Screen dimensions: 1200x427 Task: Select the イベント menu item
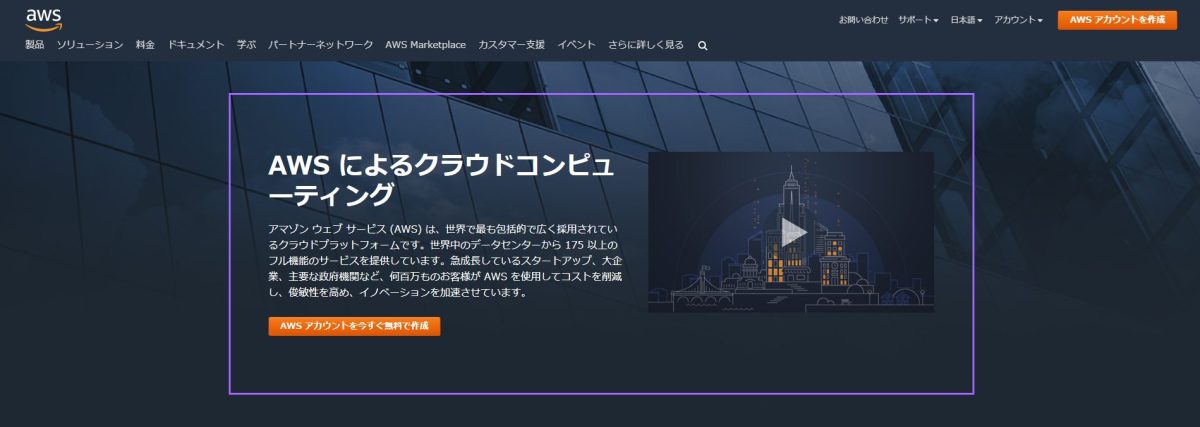(x=576, y=45)
